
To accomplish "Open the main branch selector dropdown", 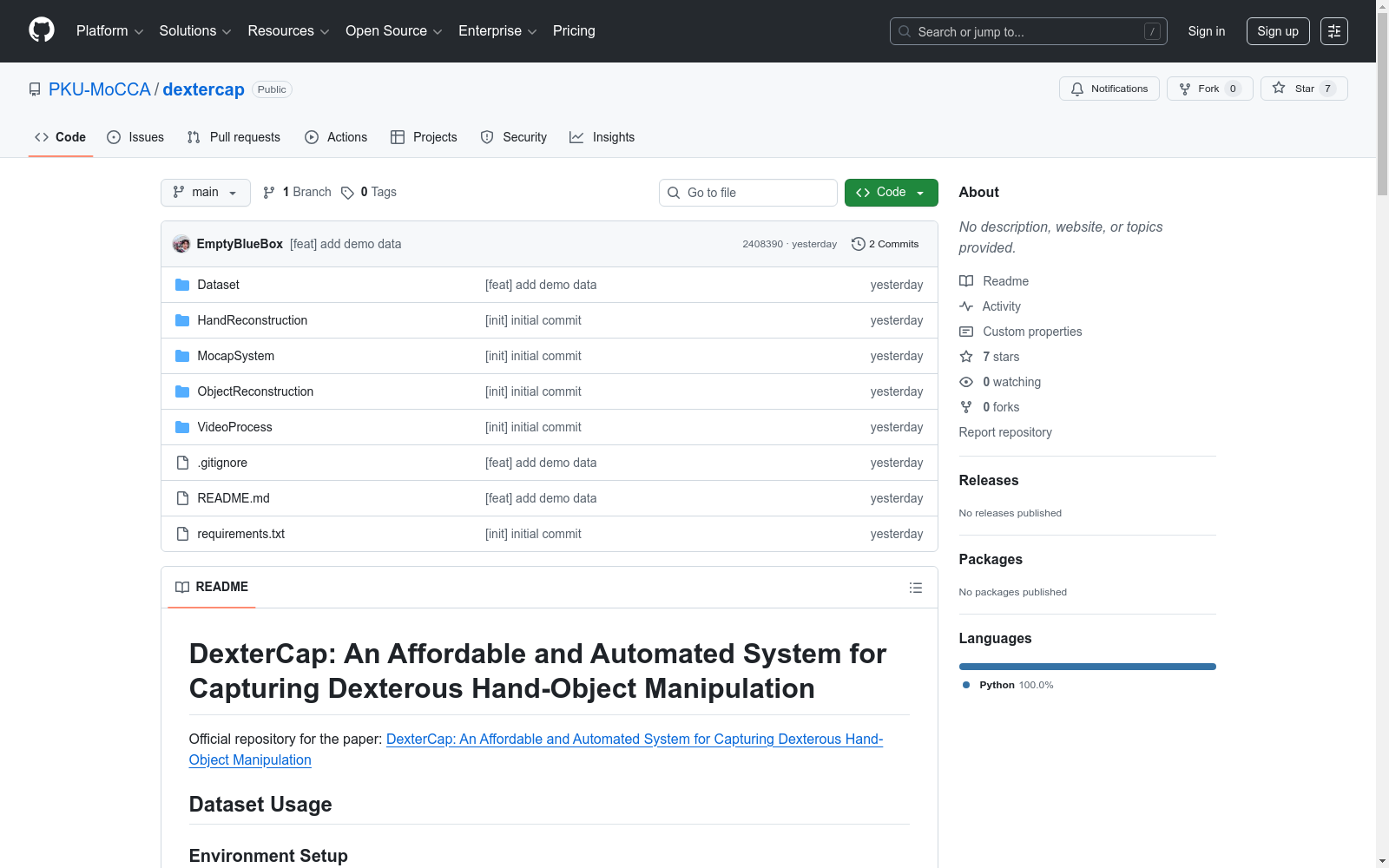I will point(206,193).
